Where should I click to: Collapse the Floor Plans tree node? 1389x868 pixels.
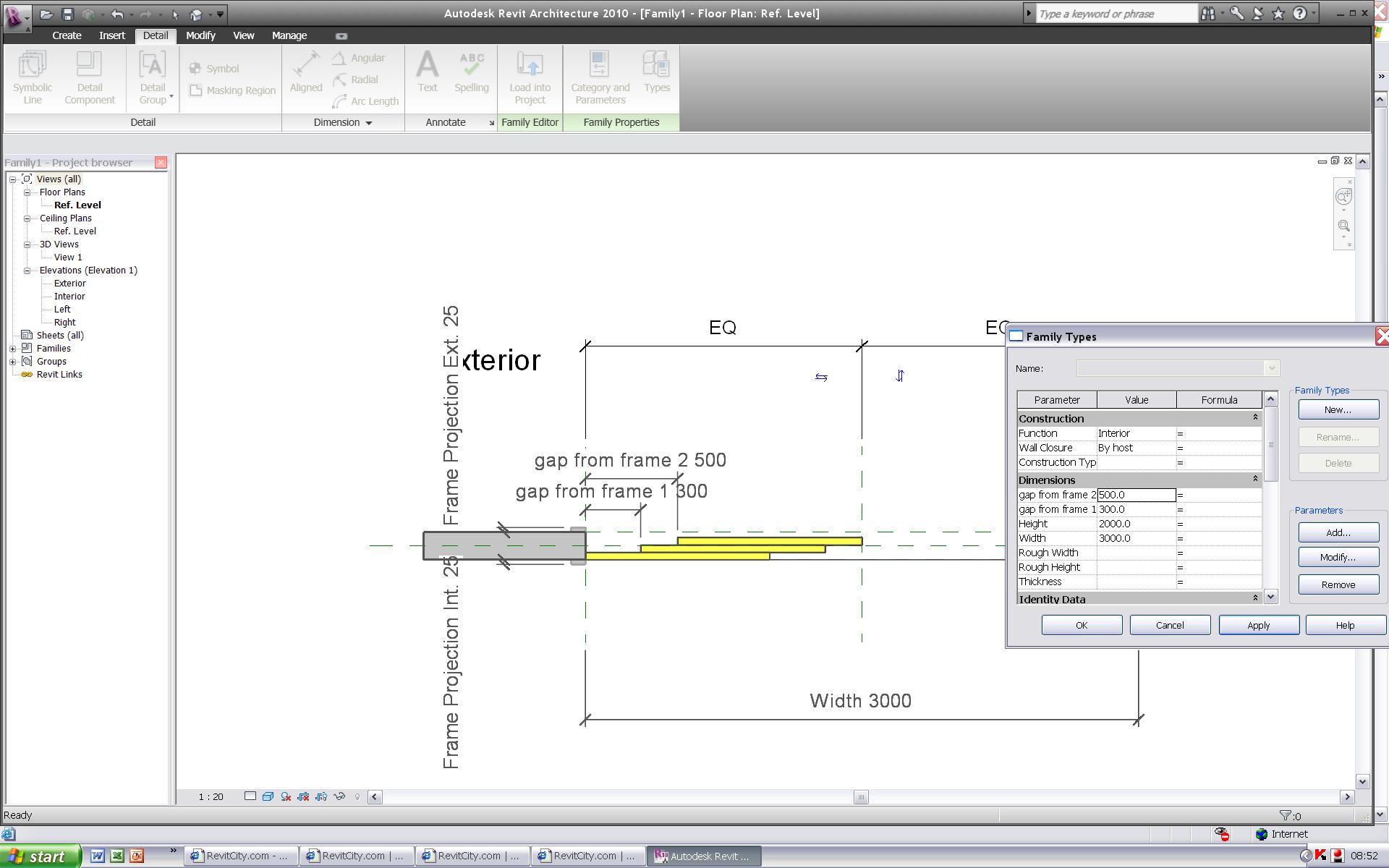(27, 192)
